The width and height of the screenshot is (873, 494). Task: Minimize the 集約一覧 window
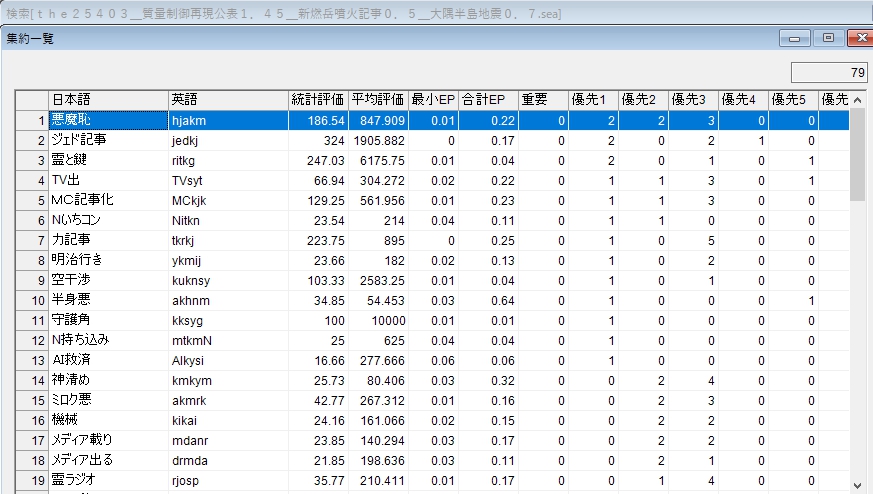click(x=796, y=38)
